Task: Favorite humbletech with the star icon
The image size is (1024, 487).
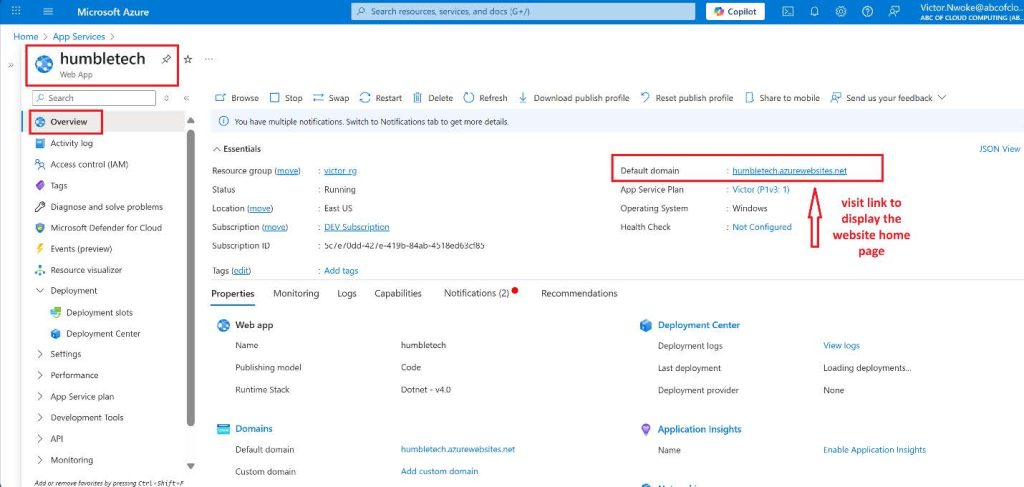Action: click(x=187, y=60)
